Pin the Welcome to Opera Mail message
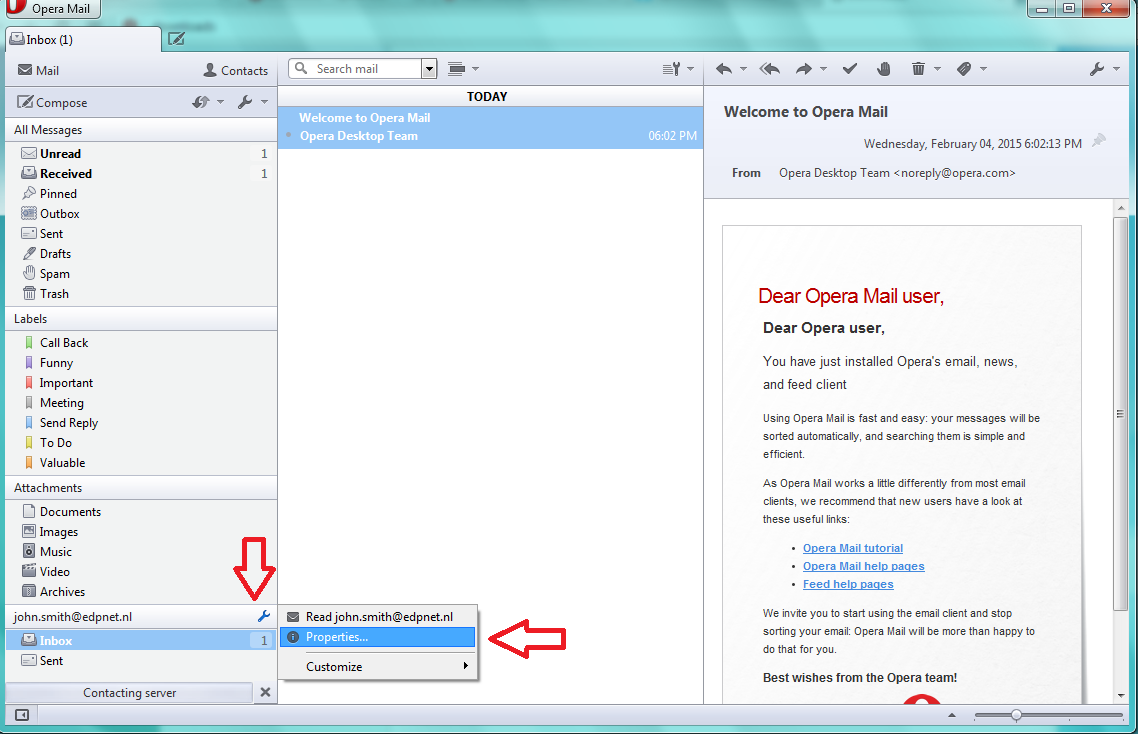Viewport: 1138px width, 734px height. point(1099,139)
